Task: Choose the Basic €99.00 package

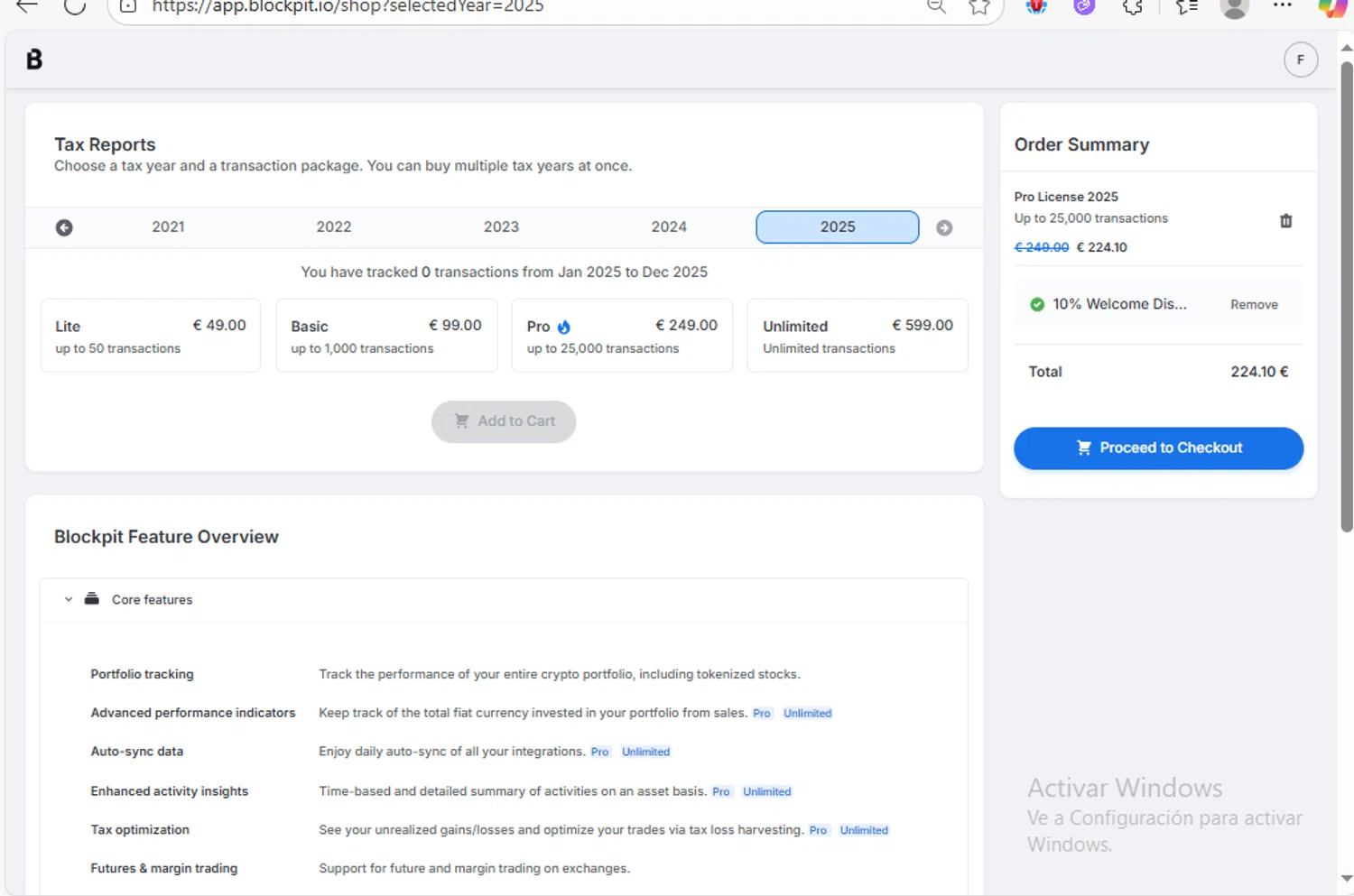Action: click(386, 336)
